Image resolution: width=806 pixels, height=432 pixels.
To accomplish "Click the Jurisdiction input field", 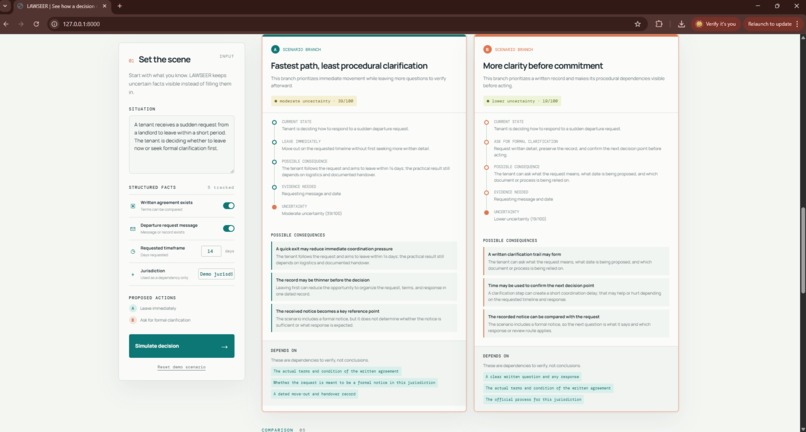I will pyautogui.click(x=216, y=274).
